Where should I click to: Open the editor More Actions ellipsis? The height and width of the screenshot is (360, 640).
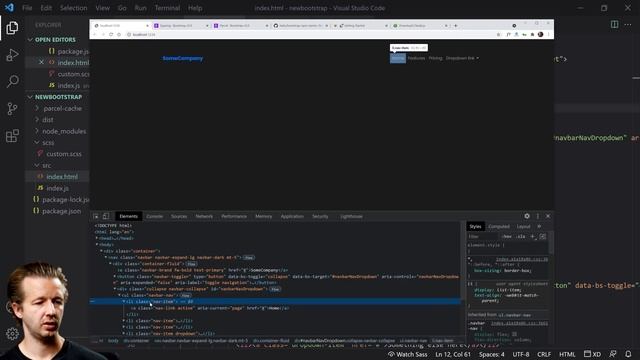pos(628,24)
